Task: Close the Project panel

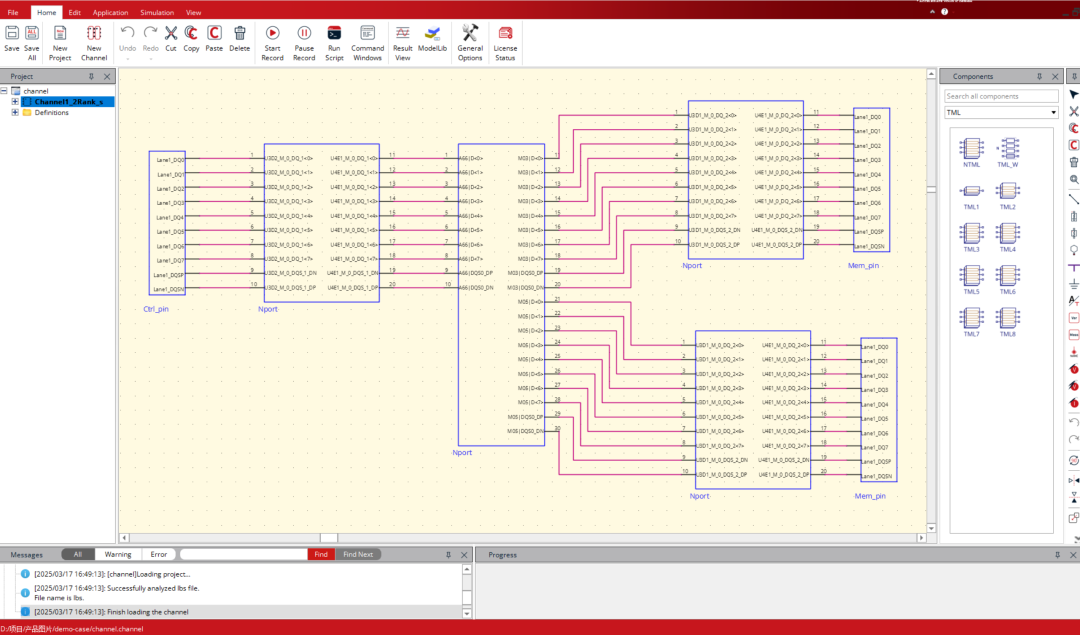Action: click(x=107, y=76)
